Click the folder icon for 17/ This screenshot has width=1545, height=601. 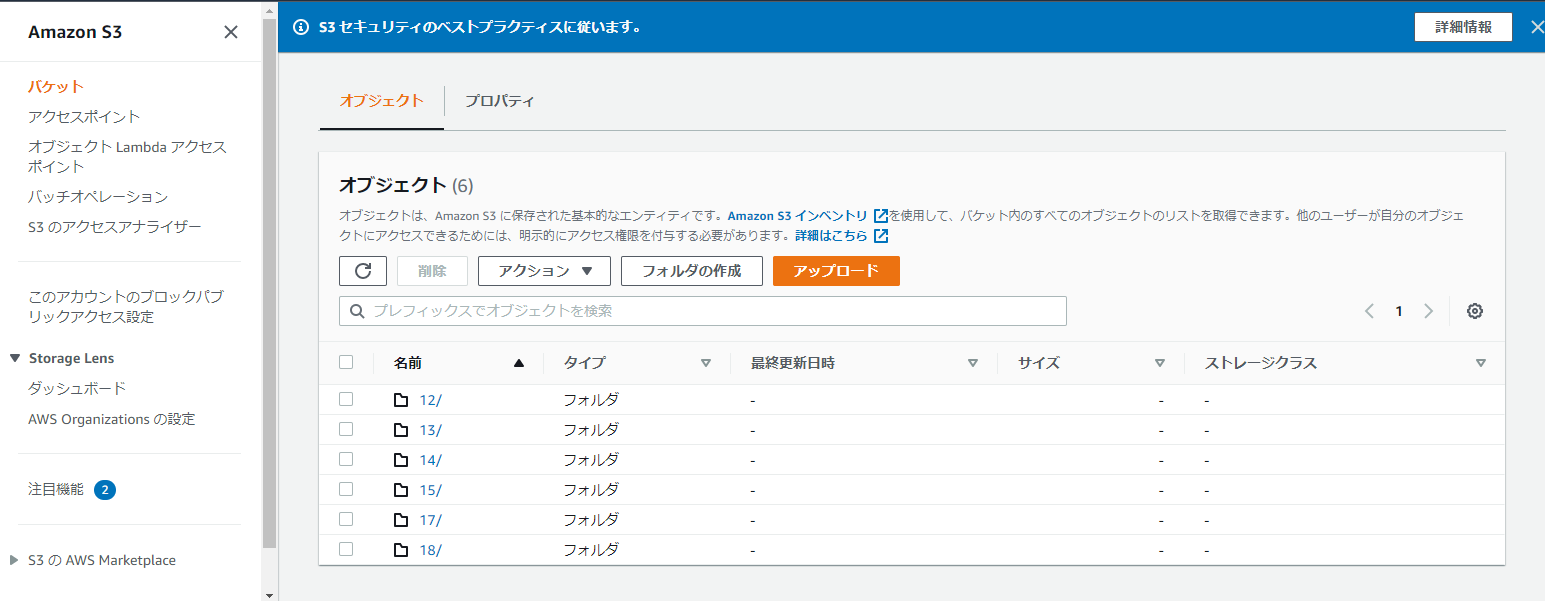(x=401, y=520)
